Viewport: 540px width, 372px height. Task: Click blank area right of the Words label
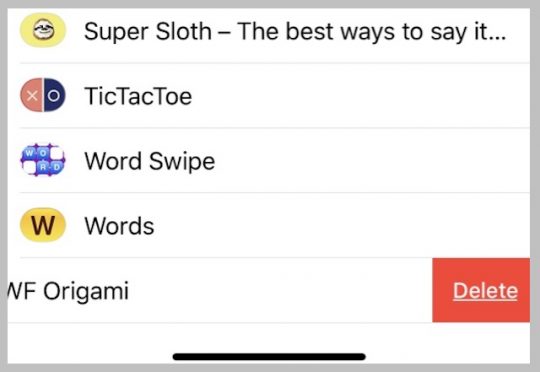click(342, 226)
